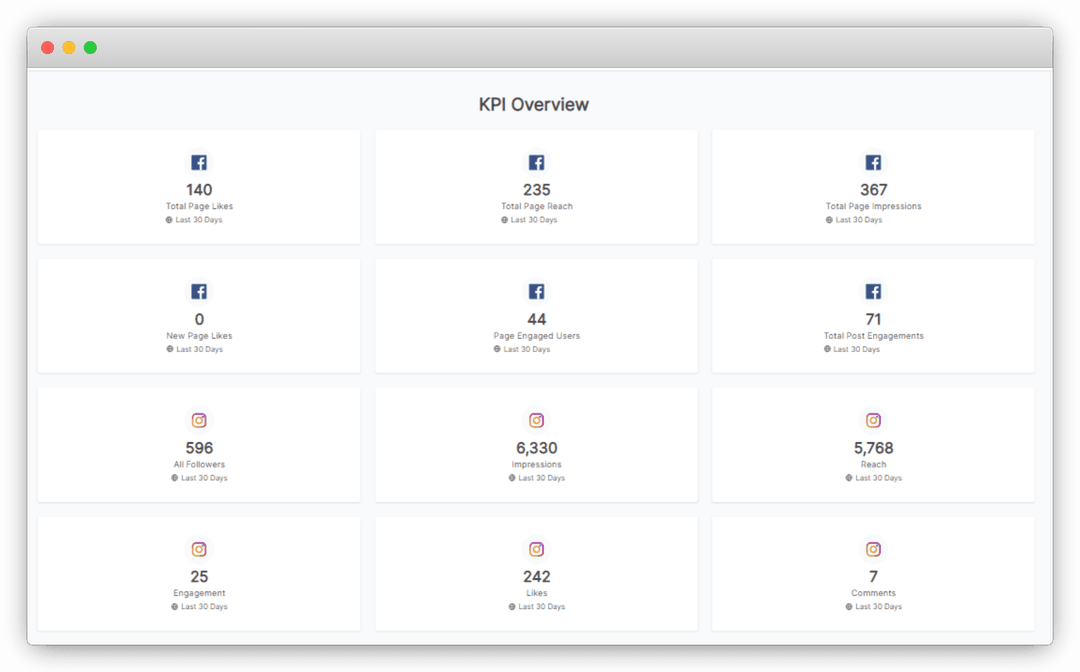Click the Instagram icon above All Followers
This screenshot has width=1080, height=672.
pos(199,420)
